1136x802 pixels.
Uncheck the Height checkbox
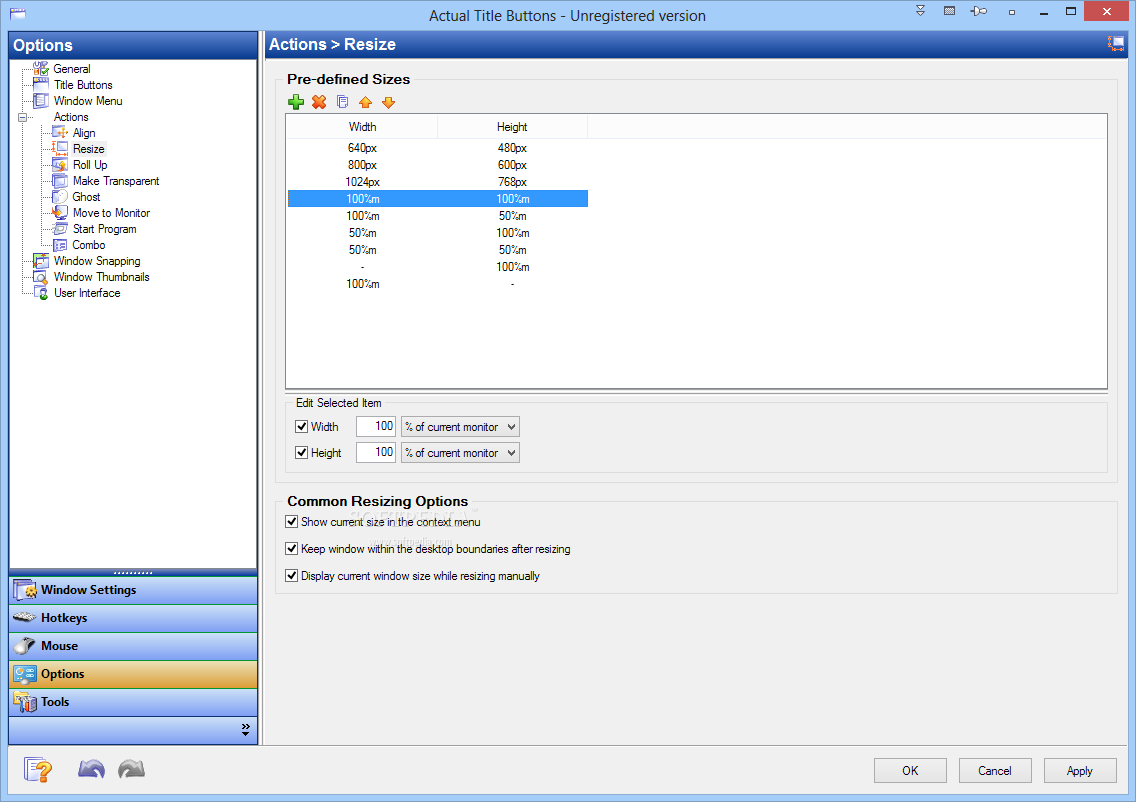tap(301, 453)
